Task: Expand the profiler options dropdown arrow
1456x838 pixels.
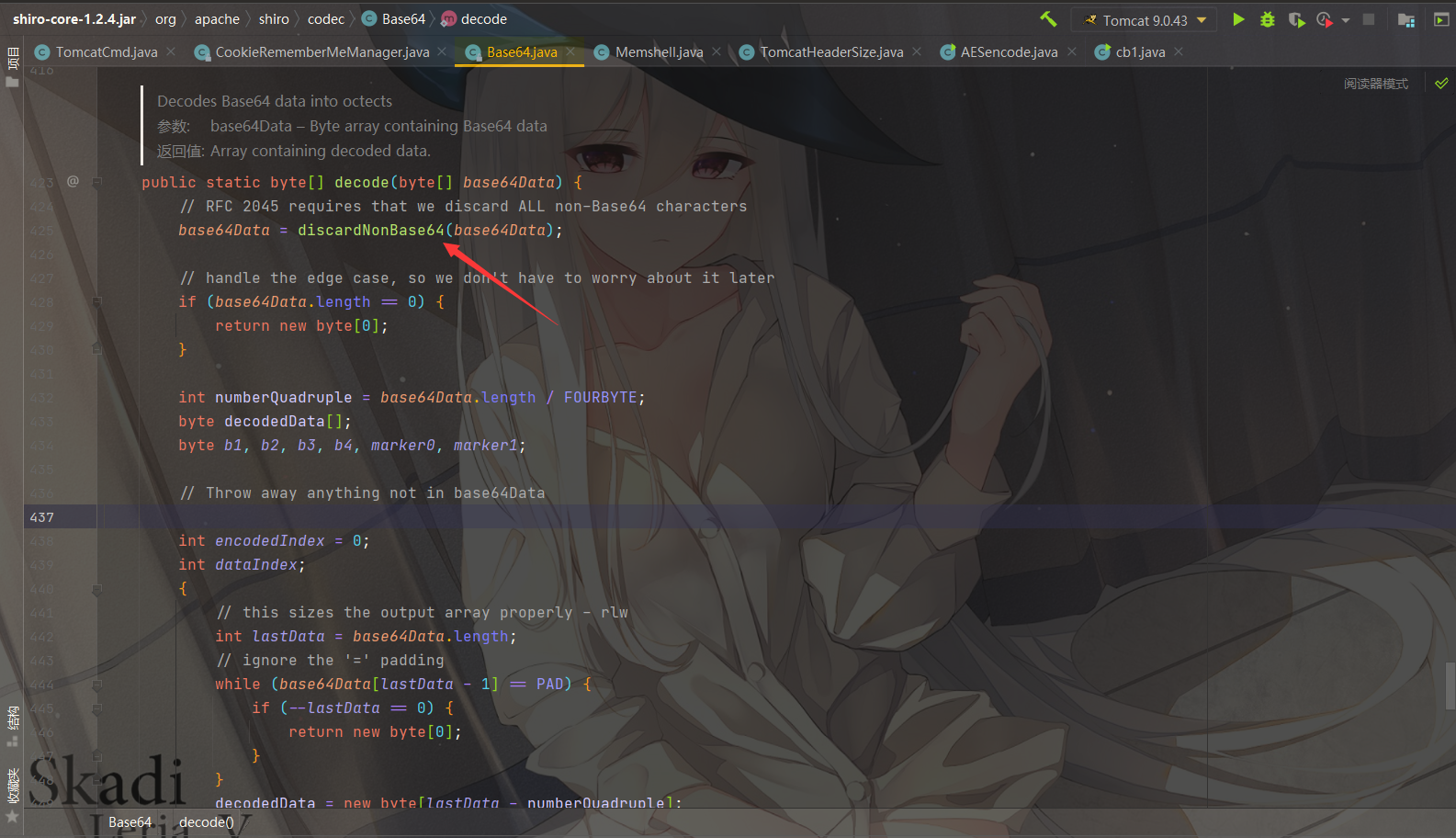Action: point(1346,20)
